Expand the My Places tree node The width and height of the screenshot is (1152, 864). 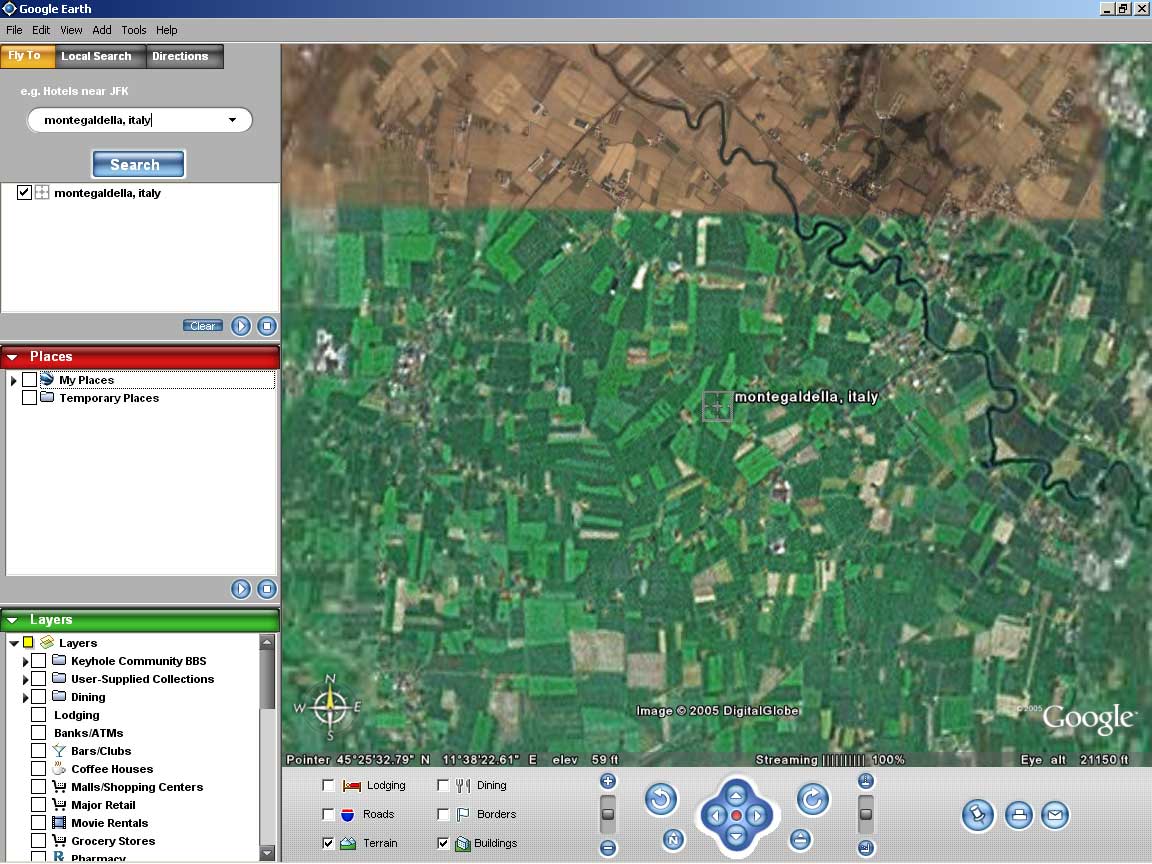pyautogui.click(x=13, y=381)
